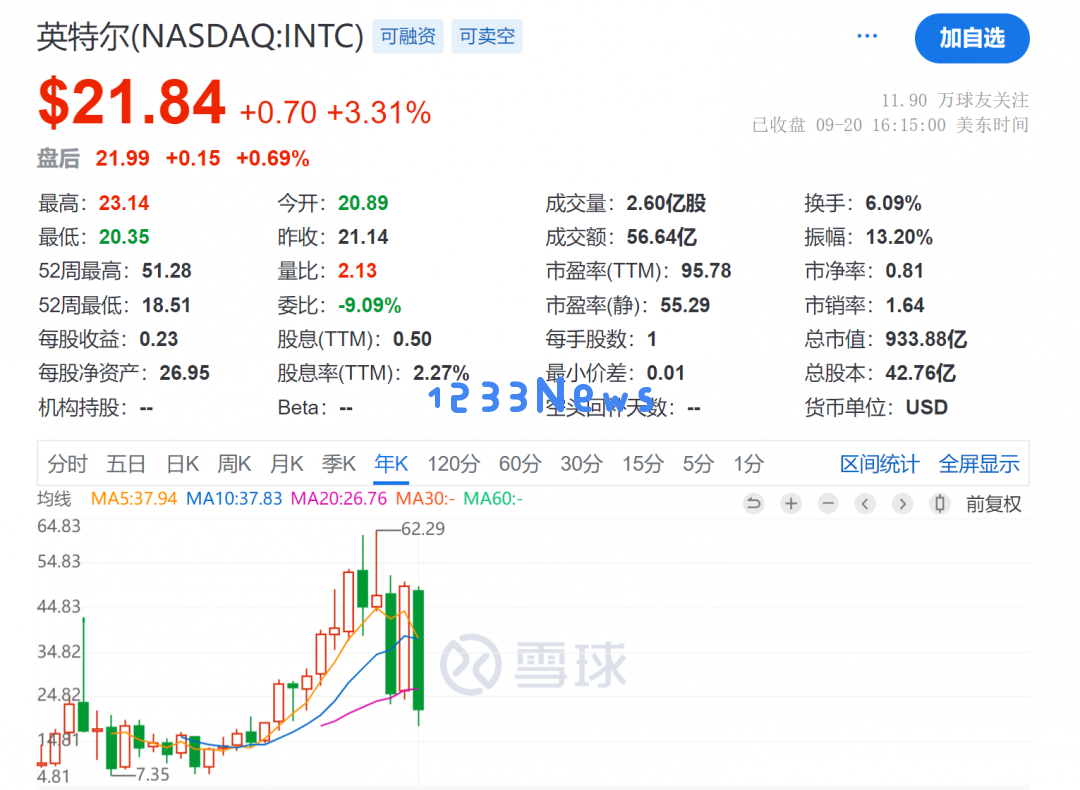Screen dimensions: 1080x790
Task: Click the 7.35 low marker on chart
Action: pos(153,775)
